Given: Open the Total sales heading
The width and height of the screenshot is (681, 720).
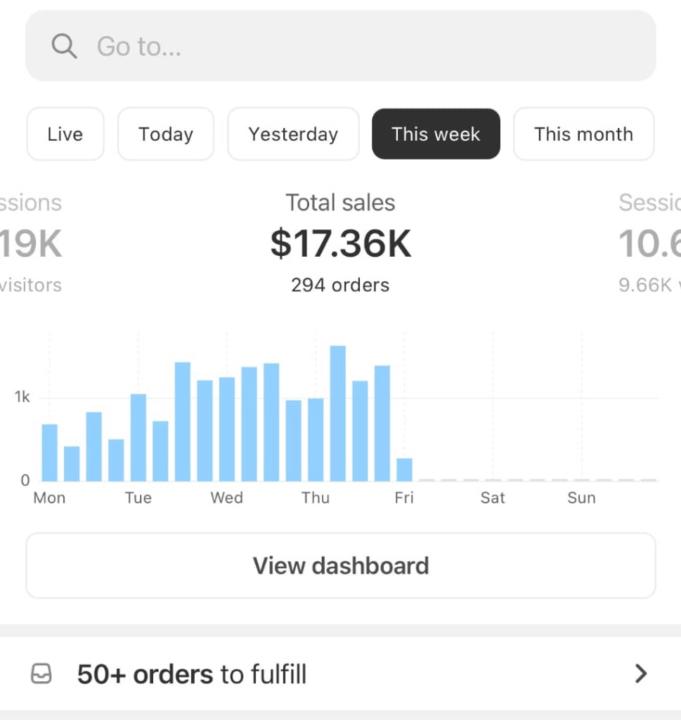Looking at the screenshot, I should (x=340, y=203).
